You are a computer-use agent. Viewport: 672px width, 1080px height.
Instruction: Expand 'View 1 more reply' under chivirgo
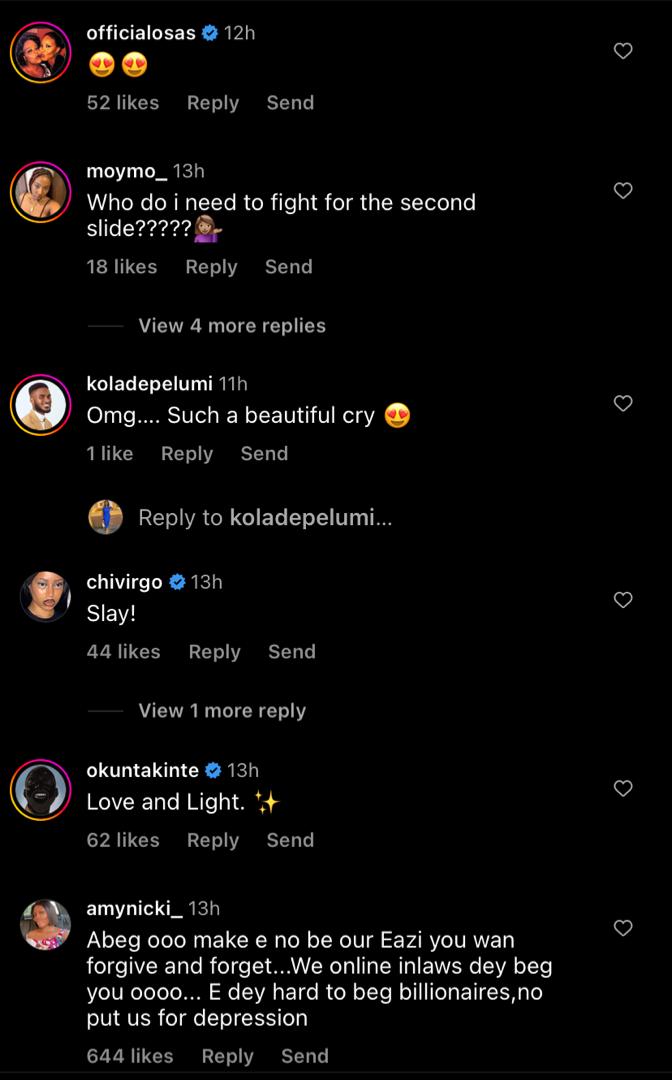coord(222,711)
